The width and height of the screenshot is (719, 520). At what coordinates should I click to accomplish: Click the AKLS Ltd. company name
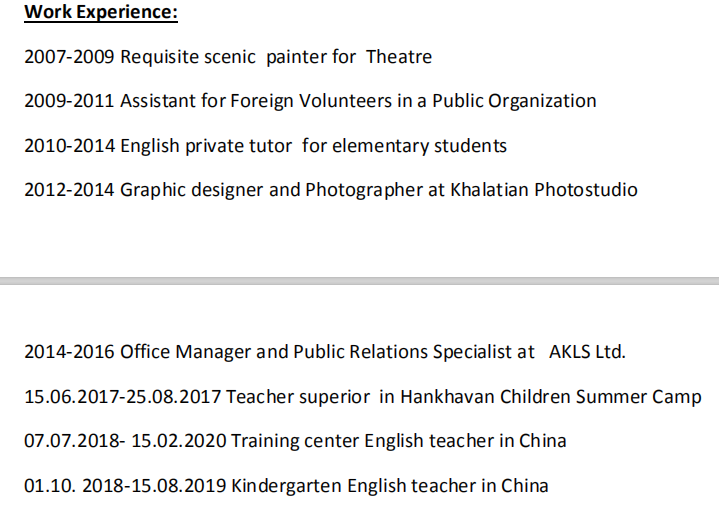[587, 352]
